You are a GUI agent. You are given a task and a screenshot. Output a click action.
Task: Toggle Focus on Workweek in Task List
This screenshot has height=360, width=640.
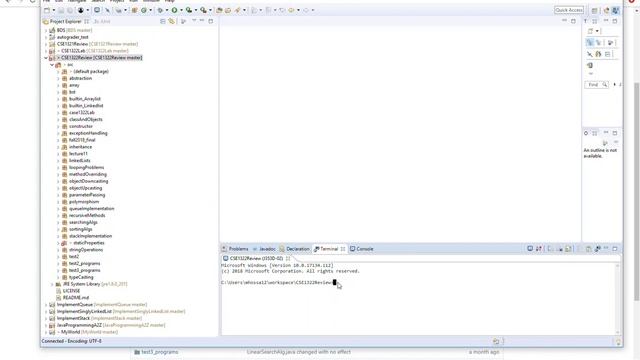click(x=611, y=42)
